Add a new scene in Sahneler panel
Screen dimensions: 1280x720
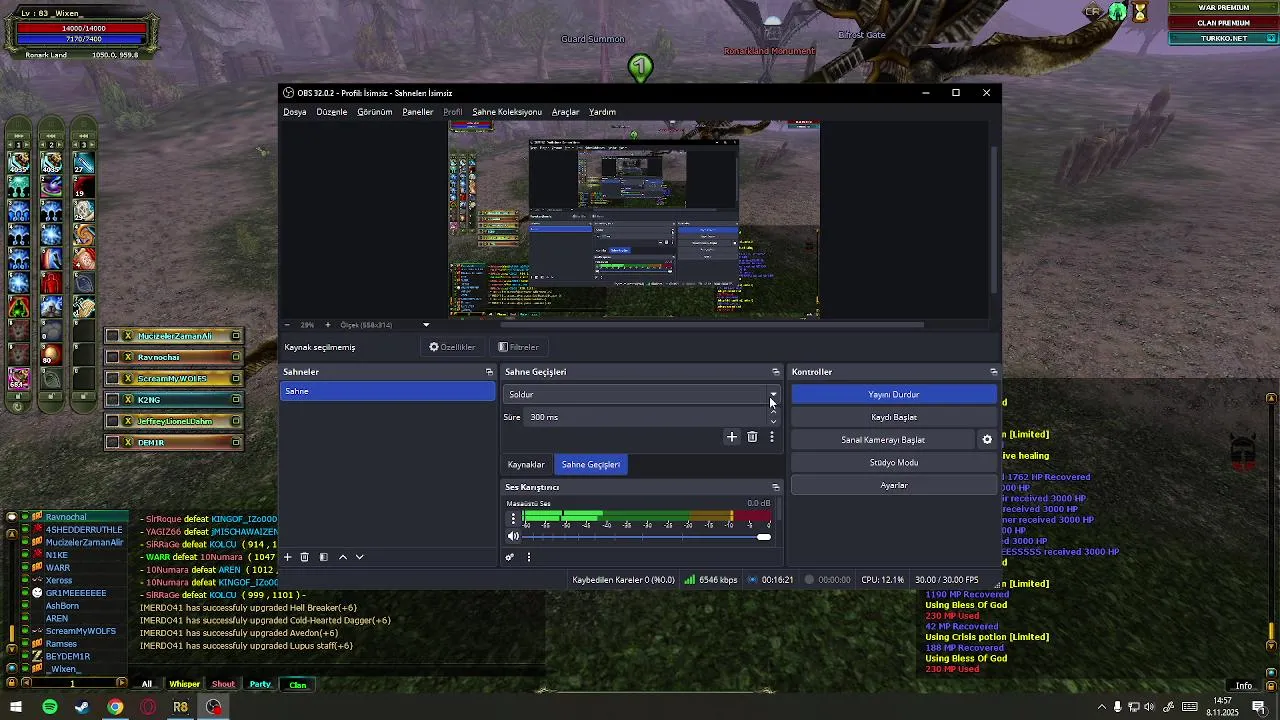pos(288,557)
